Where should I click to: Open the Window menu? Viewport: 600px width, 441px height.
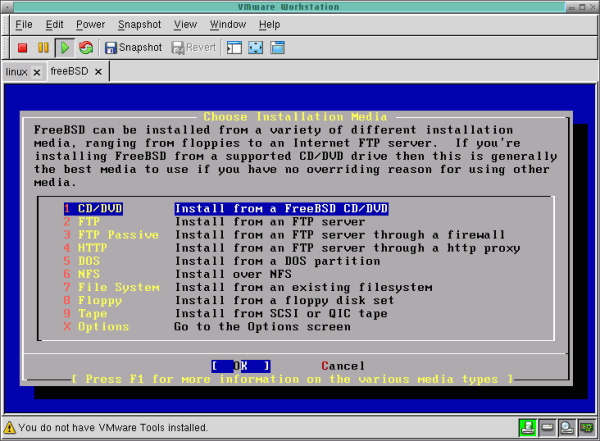(x=228, y=24)
